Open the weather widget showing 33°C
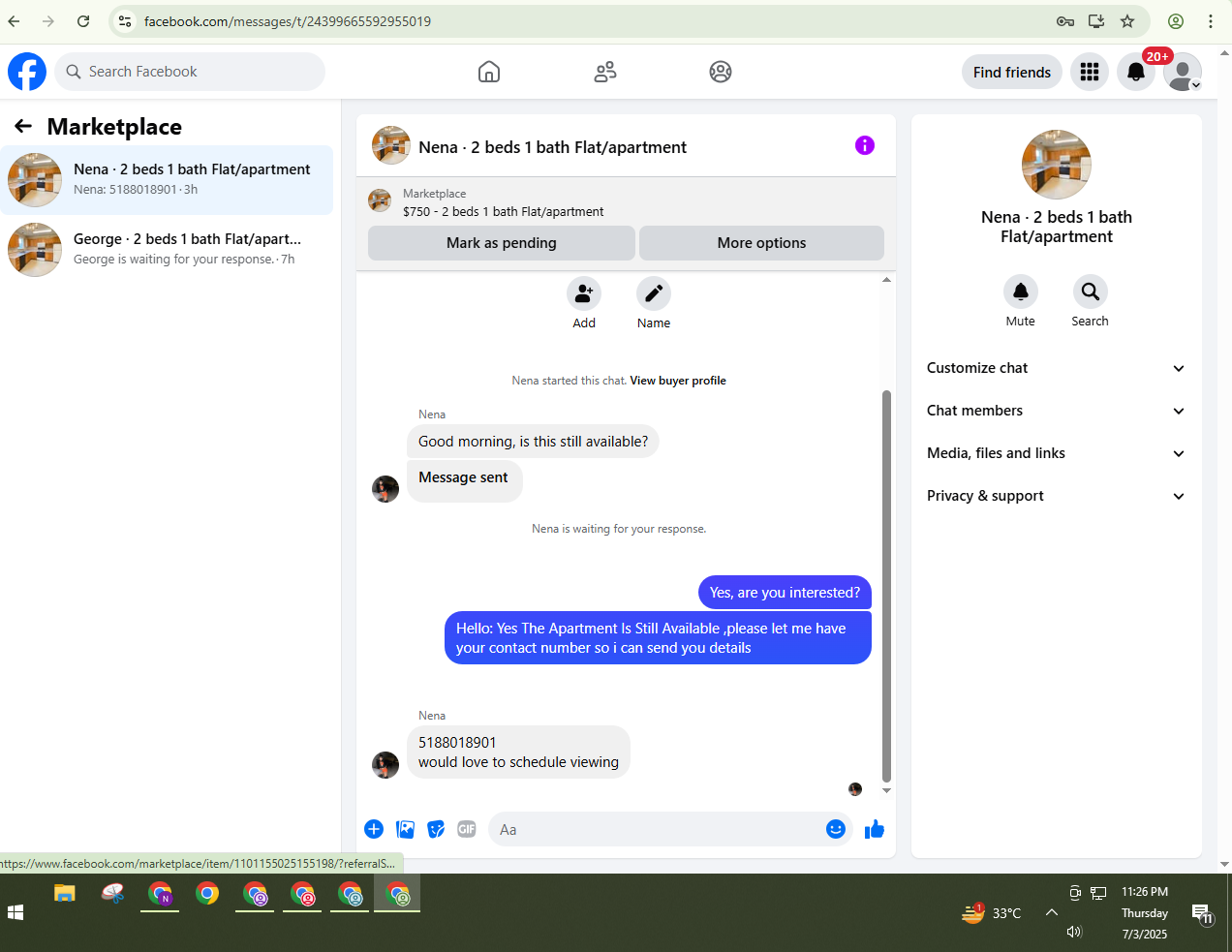1232x952 pixels. [x=991, y=912]
